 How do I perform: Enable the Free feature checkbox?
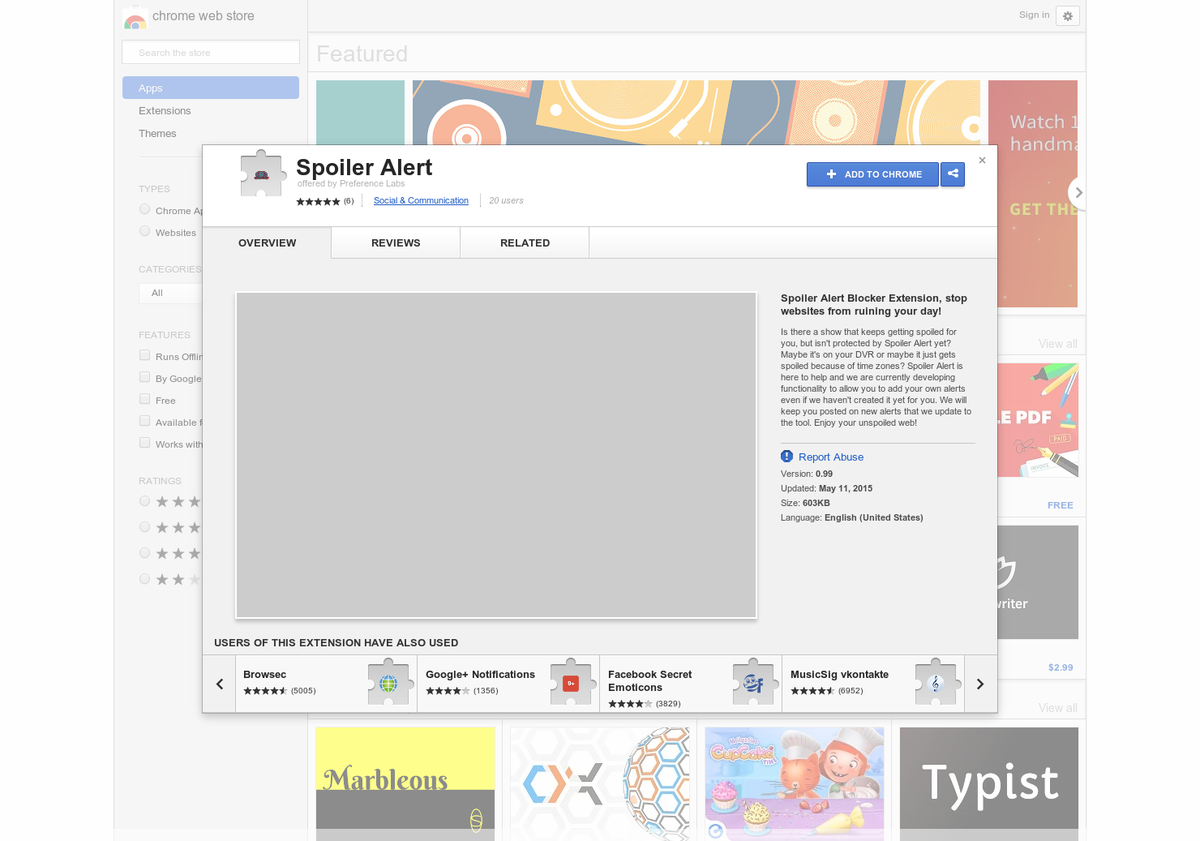[x=145, y=399]
